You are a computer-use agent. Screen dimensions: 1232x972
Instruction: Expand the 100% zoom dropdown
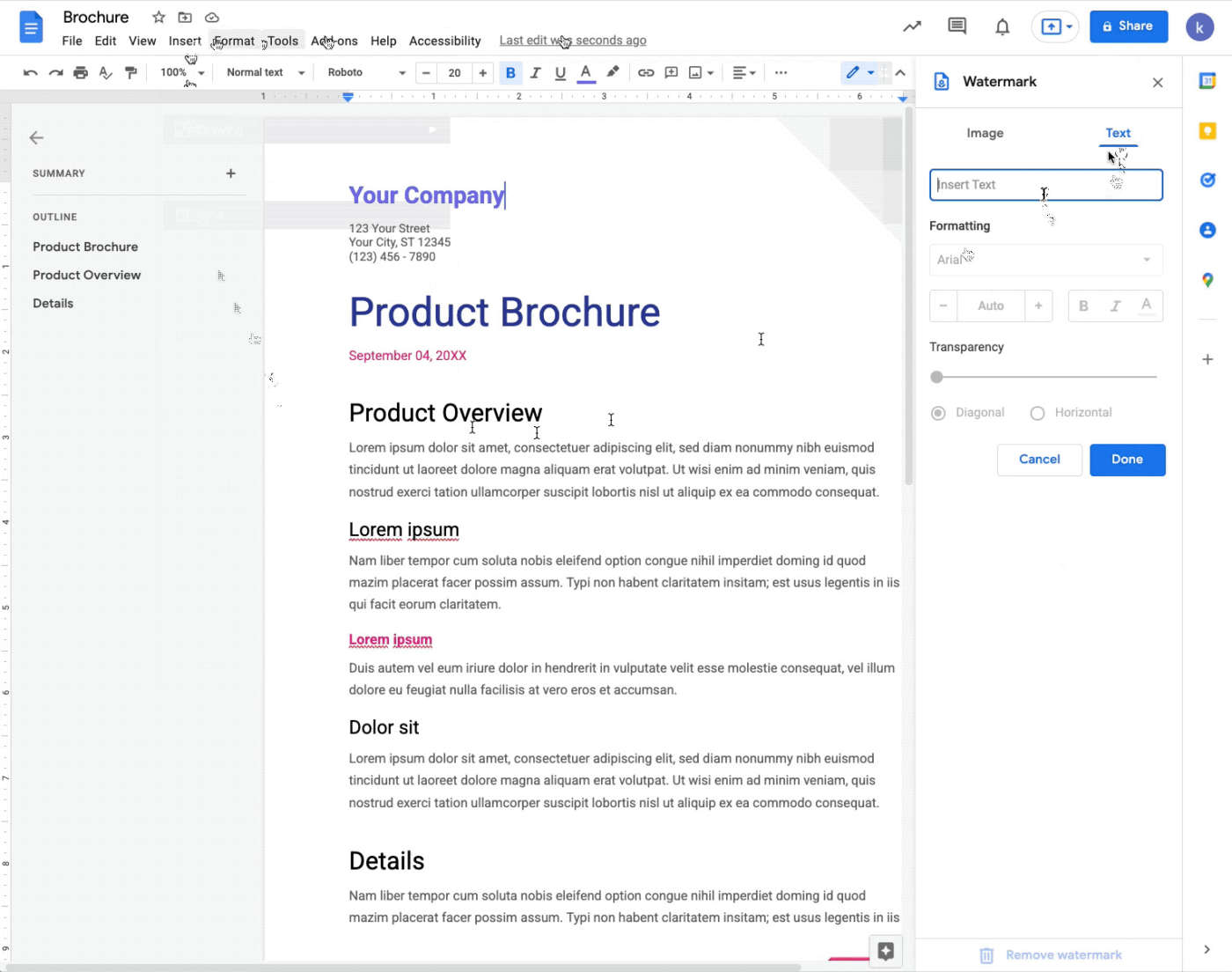[182, 73]
